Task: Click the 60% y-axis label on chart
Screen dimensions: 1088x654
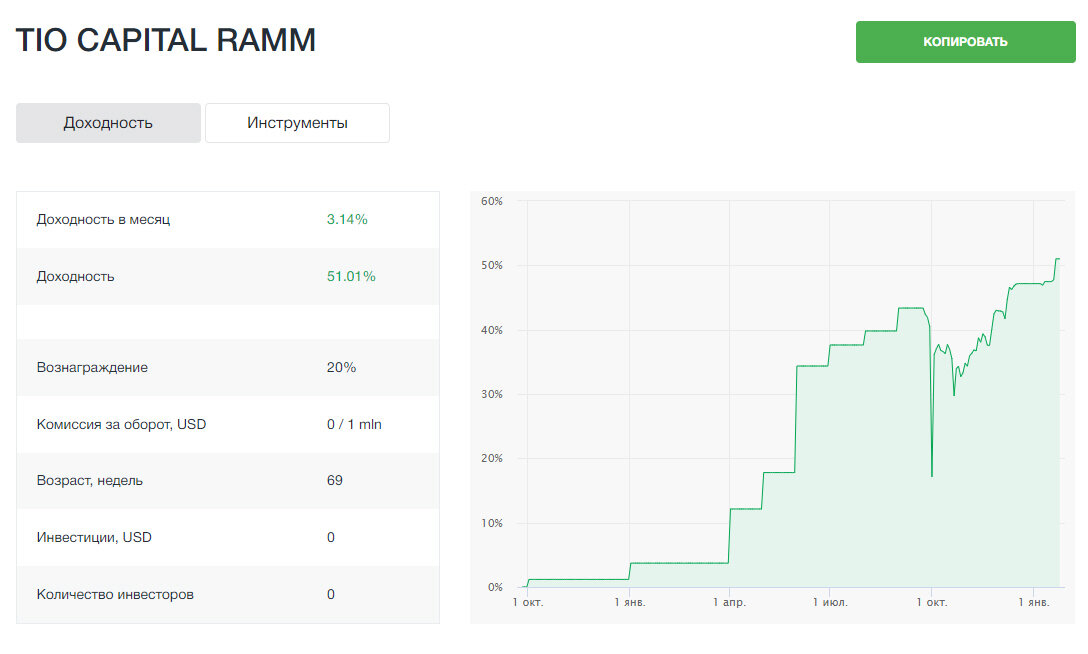Action: pos(492,201)
